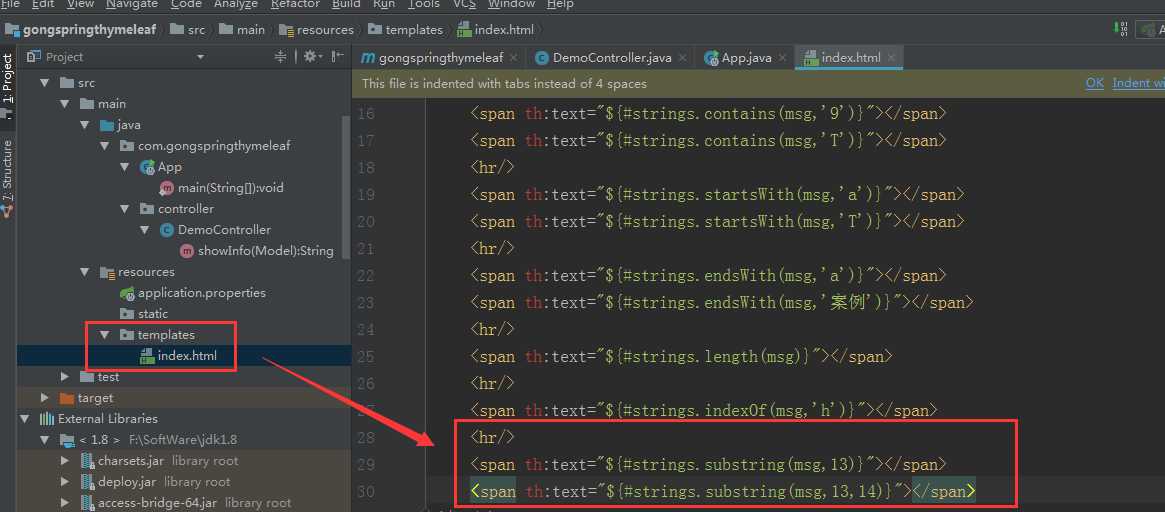The width and height of the screenshot is (1165, 512).
Task: Select the App class icon in the tree
Action: pyautogui.click(x=146, y=167)
